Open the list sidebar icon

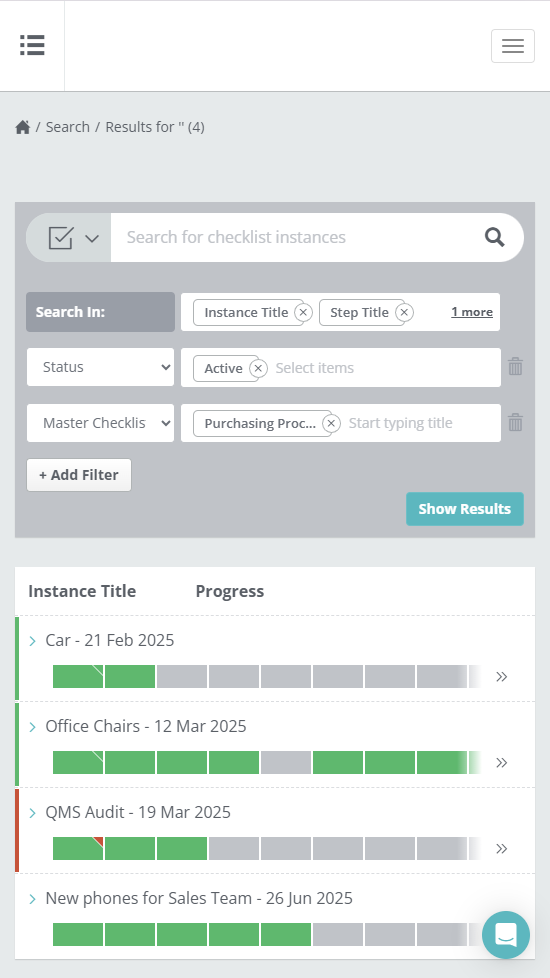tap(32, 46)
